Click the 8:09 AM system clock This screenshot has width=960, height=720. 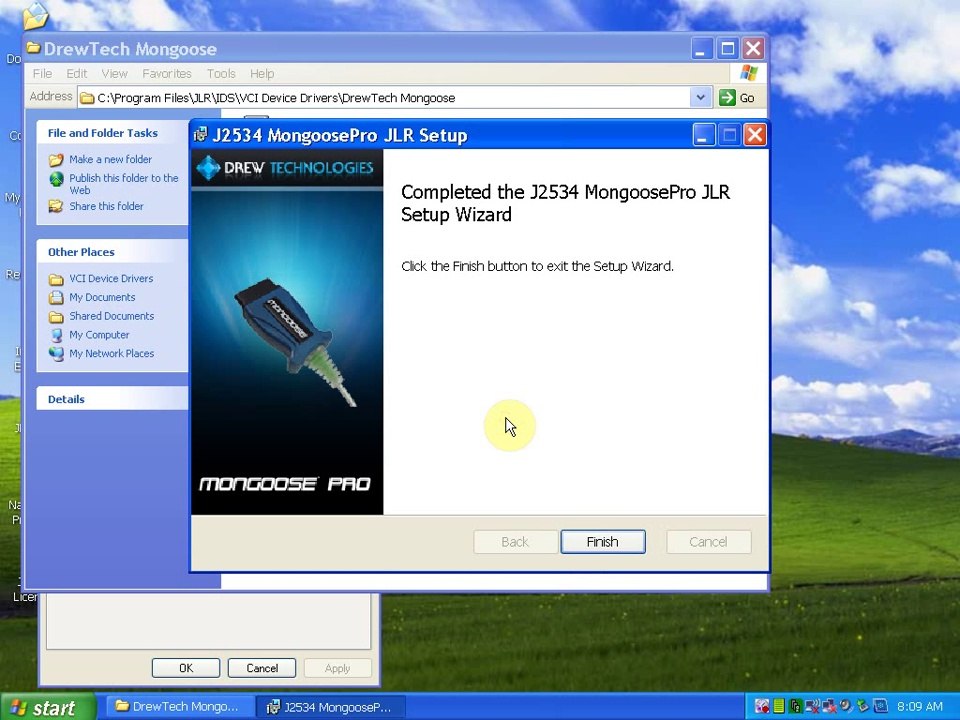click(920, 707)
